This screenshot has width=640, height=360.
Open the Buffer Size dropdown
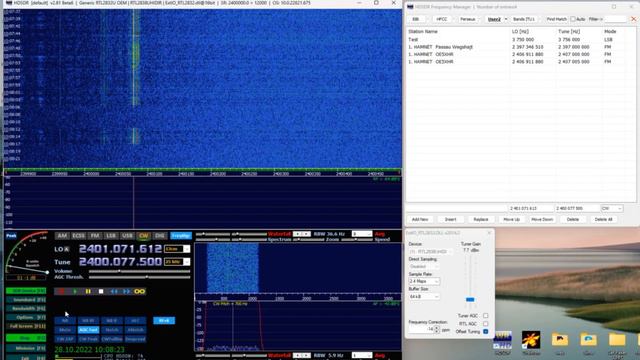[424, 296]
